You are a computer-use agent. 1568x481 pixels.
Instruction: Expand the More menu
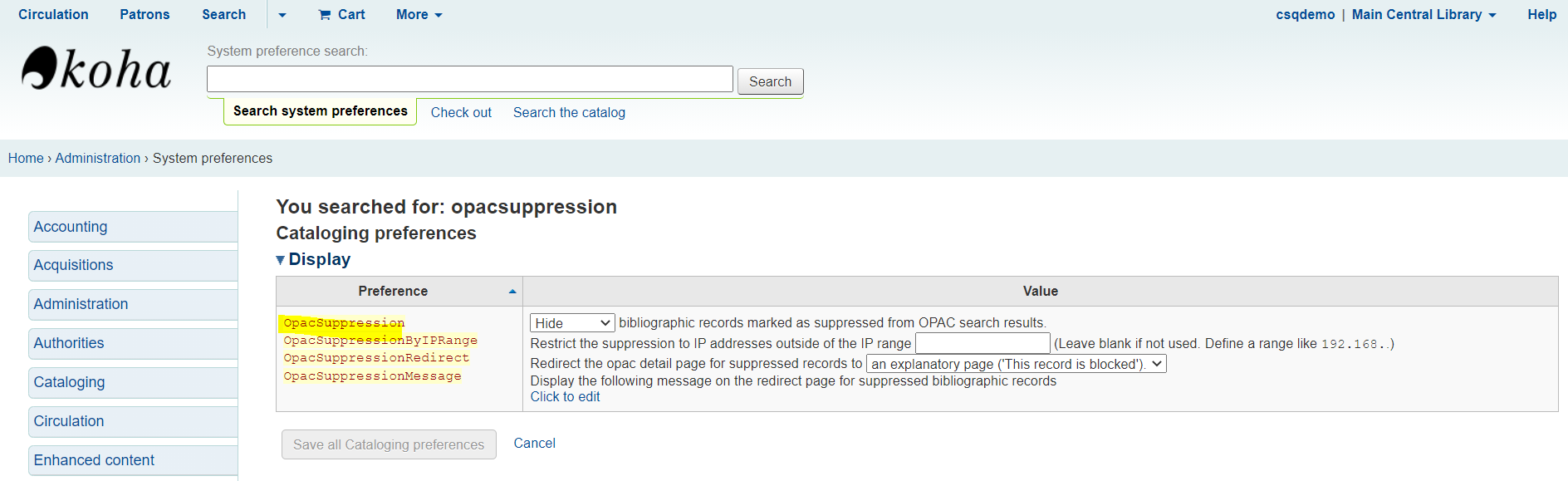[x=419, y=14]
